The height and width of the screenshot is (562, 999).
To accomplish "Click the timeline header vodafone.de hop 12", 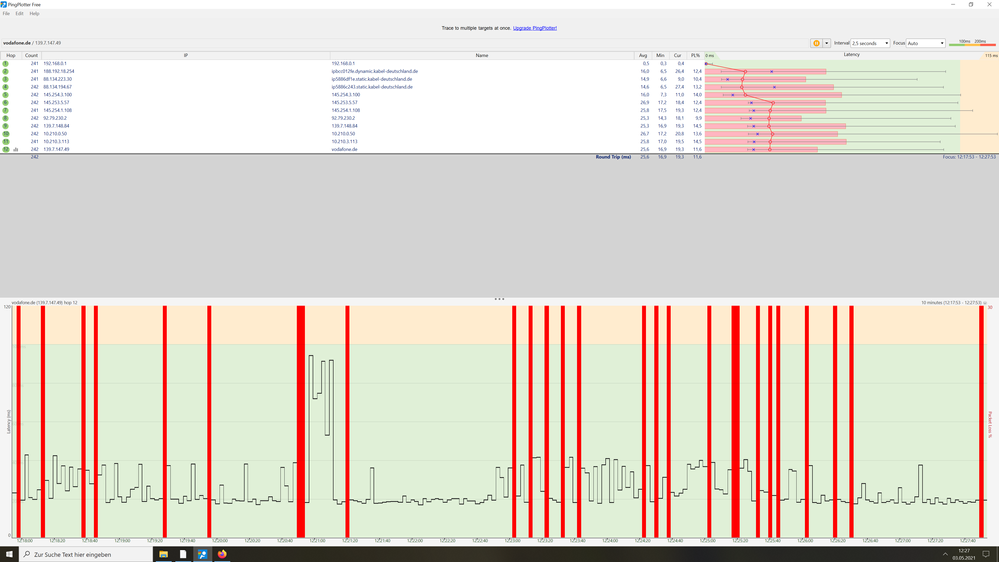I will tap(45, 303).
